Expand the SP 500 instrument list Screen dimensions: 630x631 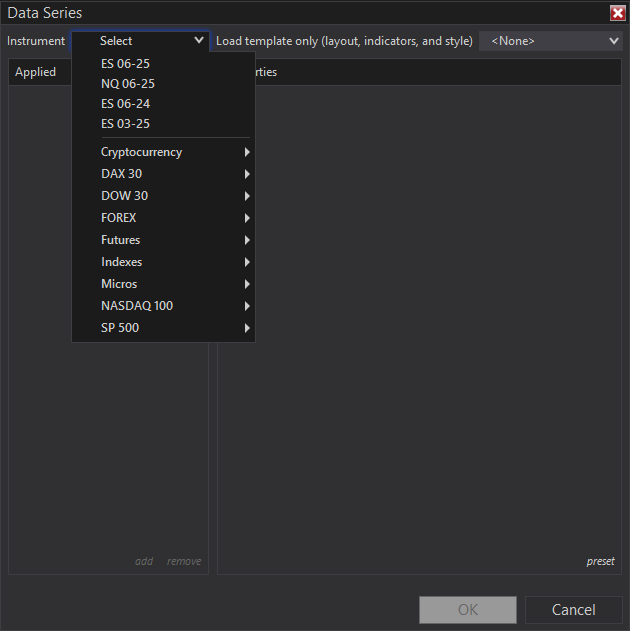click(x=163, y=328)
